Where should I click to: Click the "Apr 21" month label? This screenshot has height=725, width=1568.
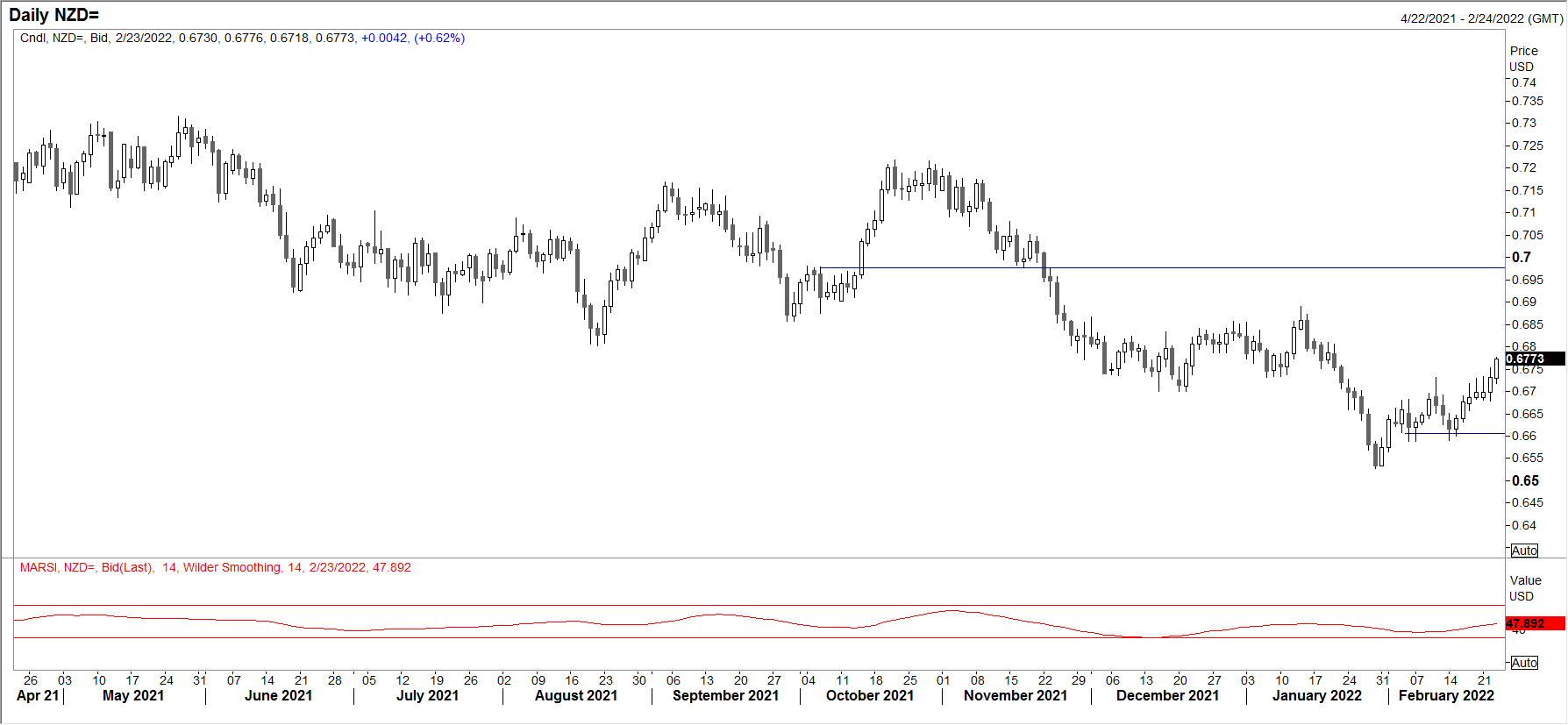click(38, 695)
